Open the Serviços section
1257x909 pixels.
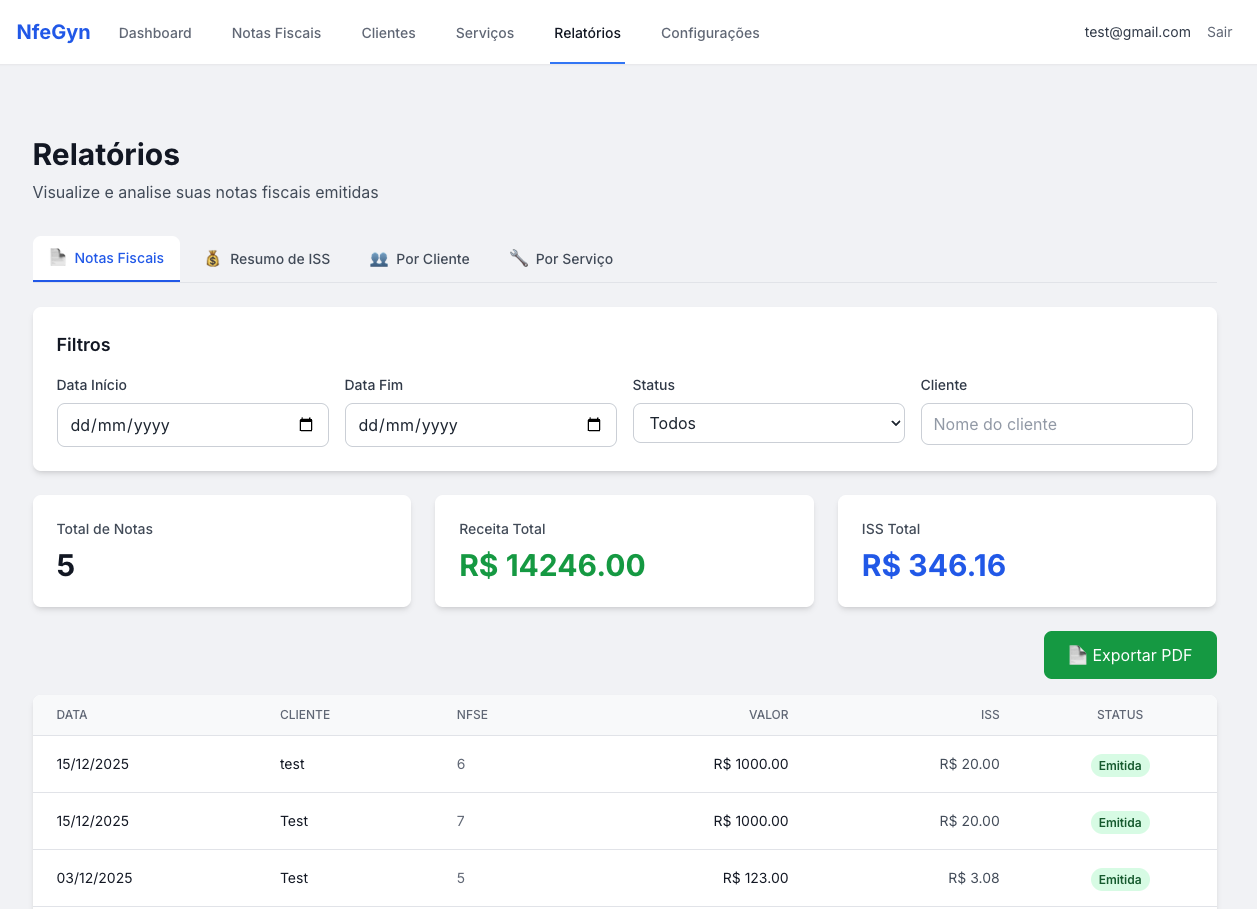484,32
